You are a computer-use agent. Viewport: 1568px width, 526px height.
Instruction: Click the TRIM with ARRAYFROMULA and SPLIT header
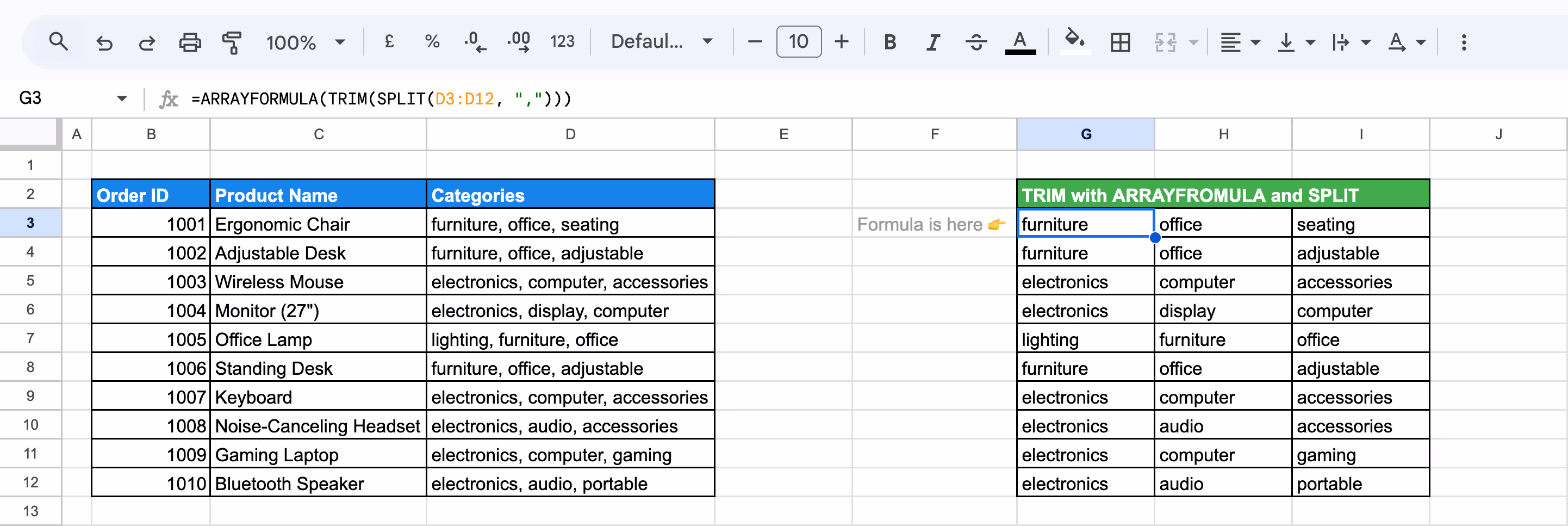click(1223, 195)
